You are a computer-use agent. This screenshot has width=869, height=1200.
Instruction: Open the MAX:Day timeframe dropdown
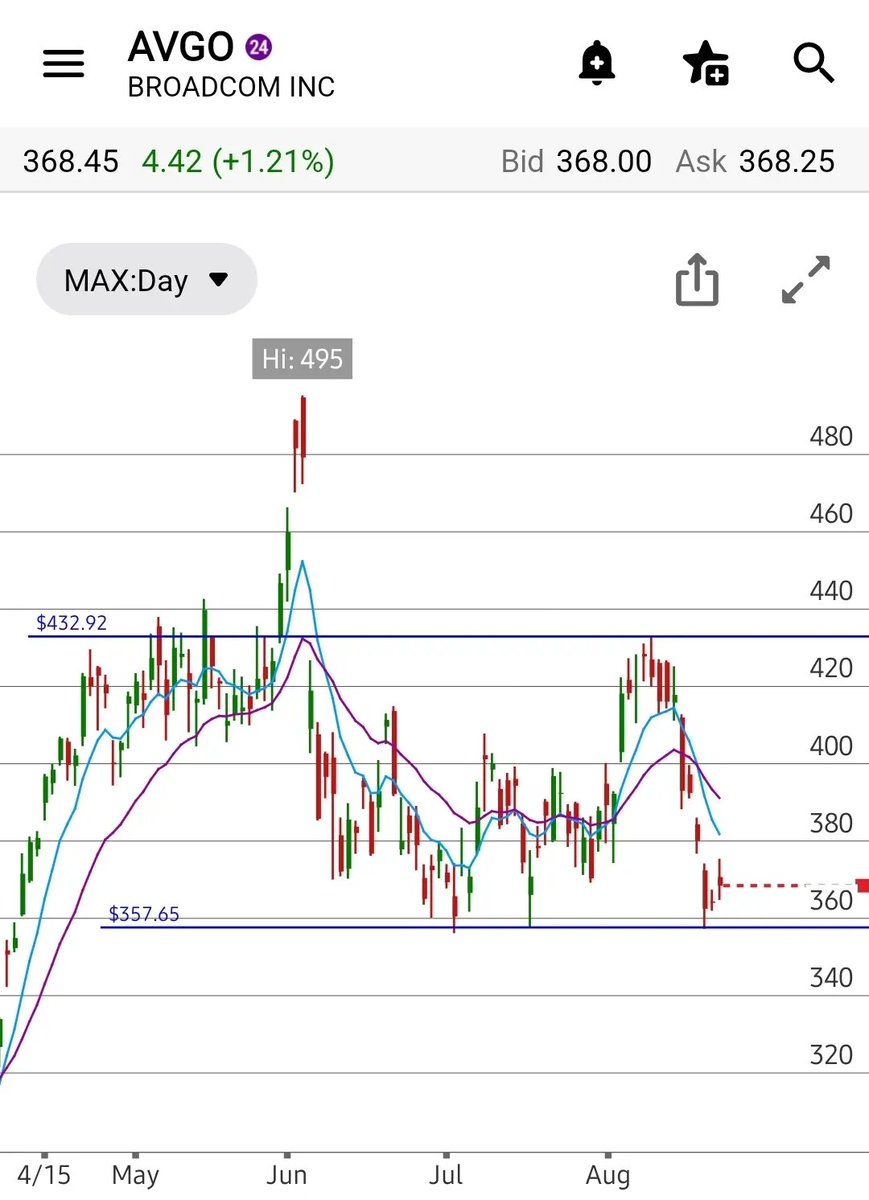(146, 279)
